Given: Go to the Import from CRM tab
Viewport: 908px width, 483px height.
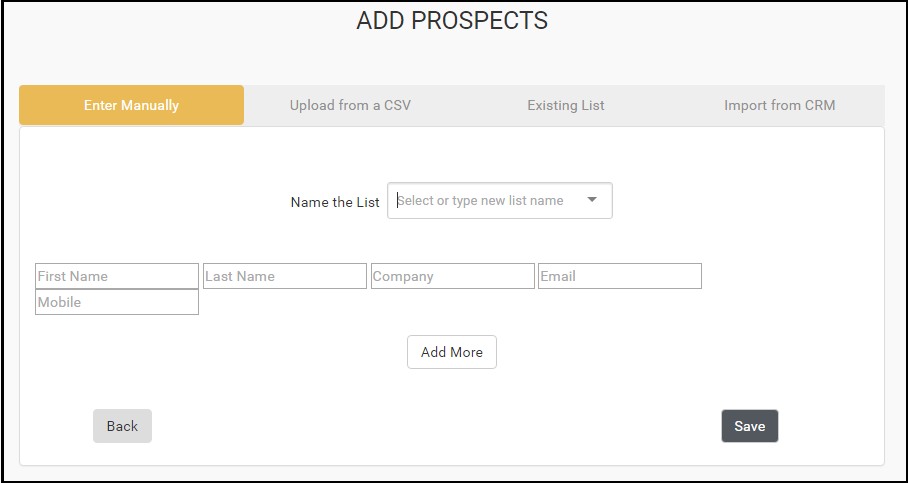Looking at the screenshot, I should pyautogui.click(x=780, y=105).
